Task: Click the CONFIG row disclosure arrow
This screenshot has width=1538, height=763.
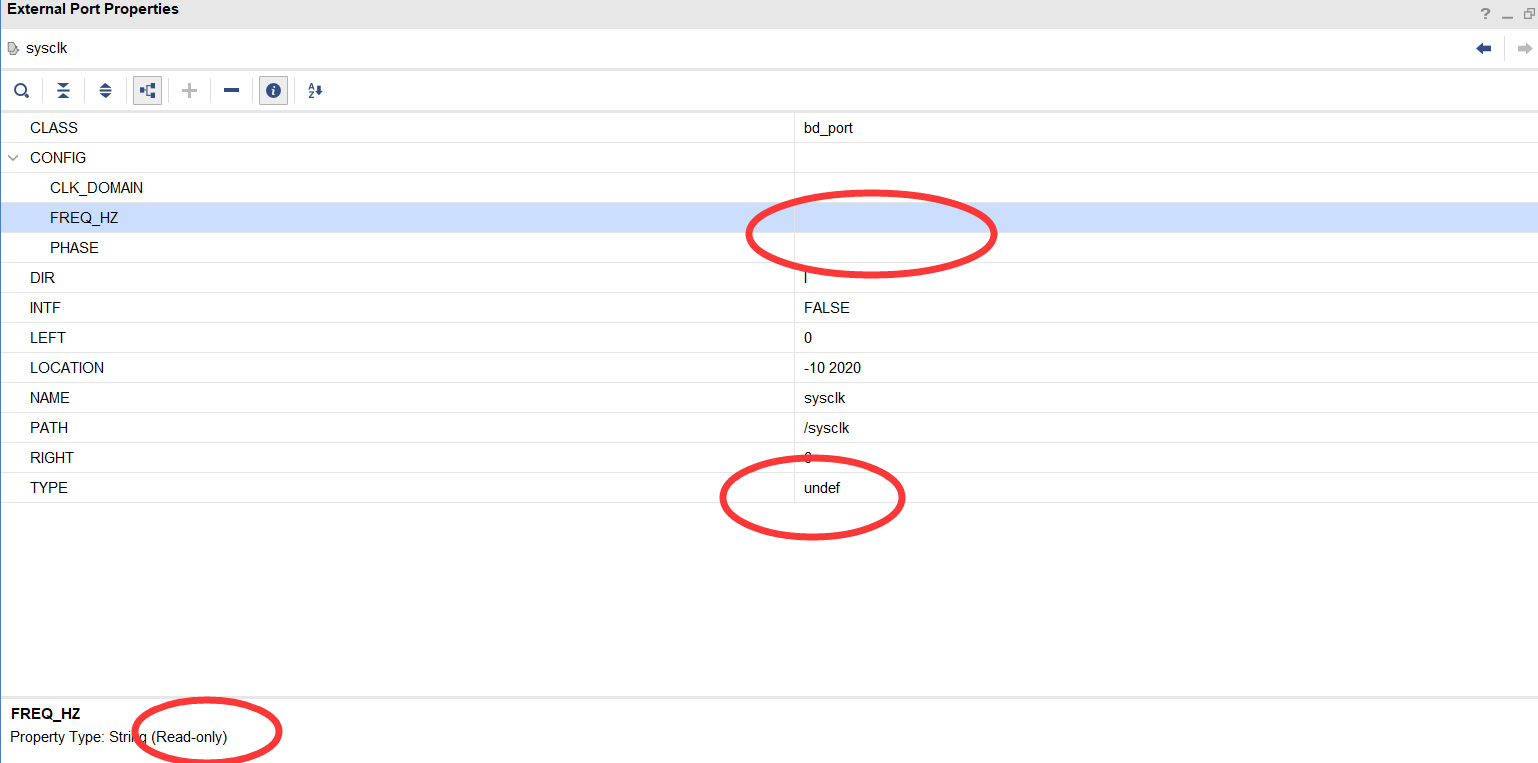Action: (x=12, y=157)
